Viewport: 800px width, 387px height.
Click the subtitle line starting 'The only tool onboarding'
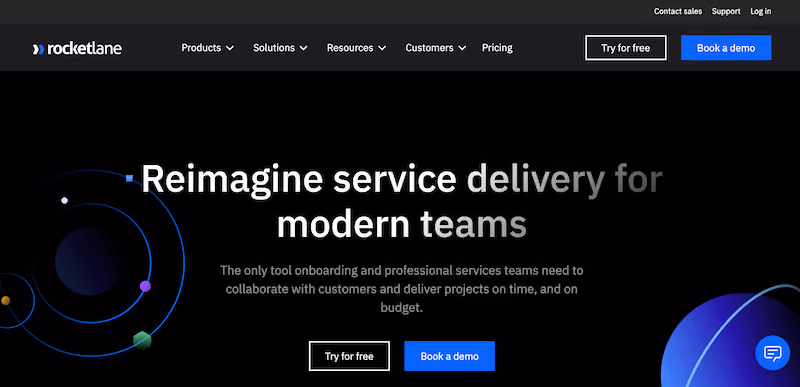click(402, 270)
